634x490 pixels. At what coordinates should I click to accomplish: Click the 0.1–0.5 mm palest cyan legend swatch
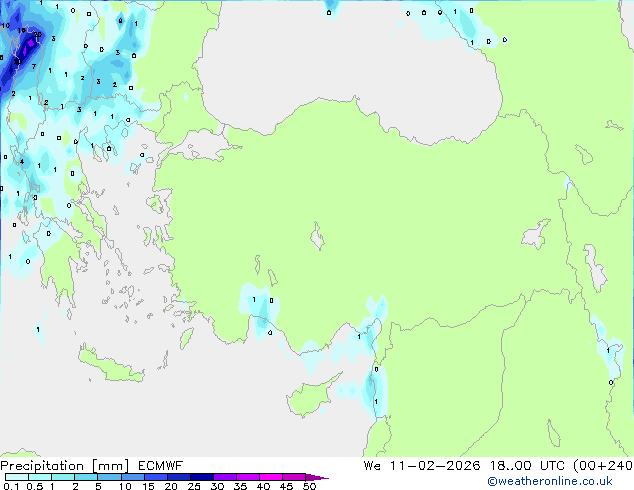pyautogui.click(x=17, y=477)
